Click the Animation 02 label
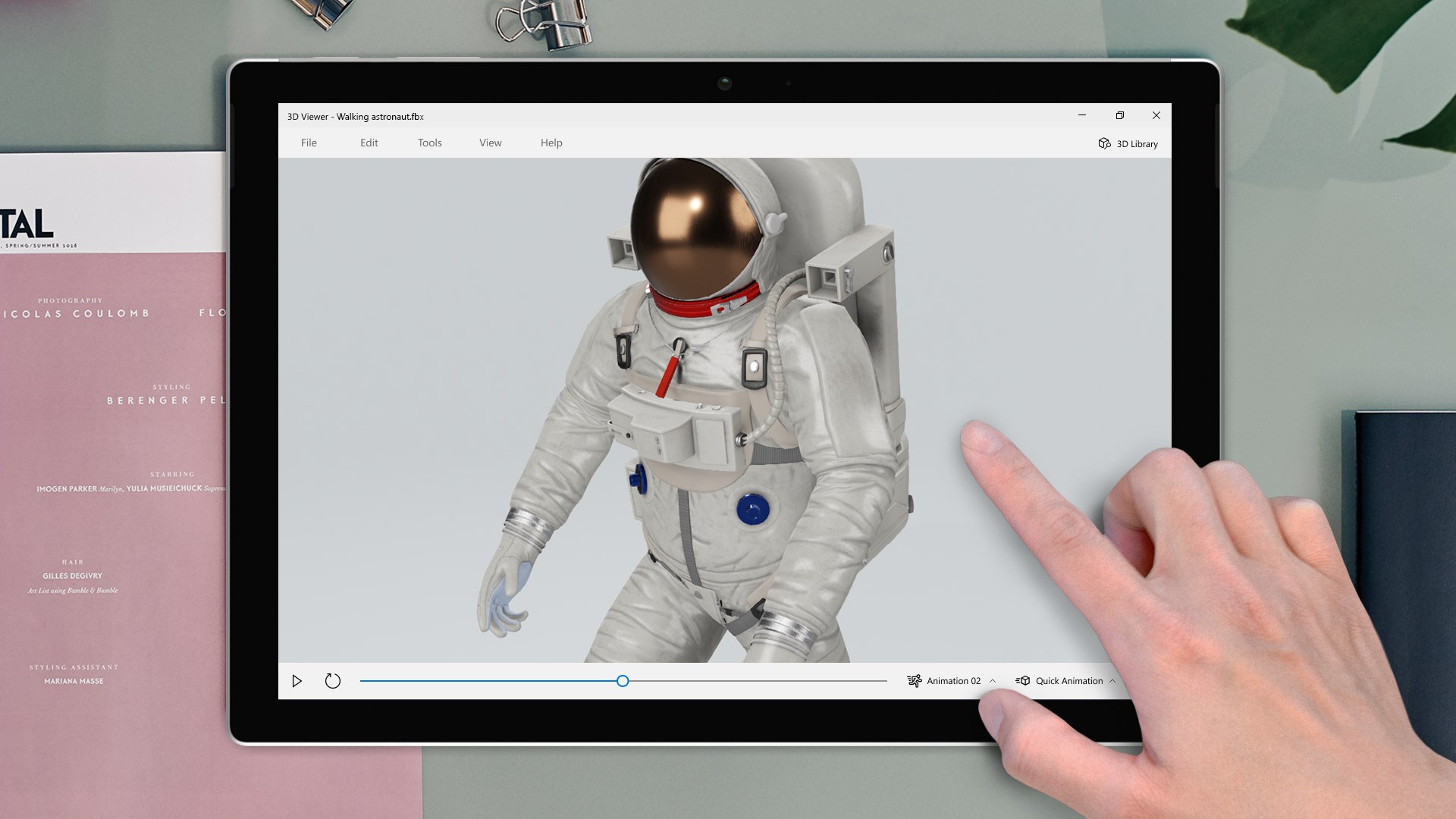Screen dimensions: 1456x819 coord(952,680)
